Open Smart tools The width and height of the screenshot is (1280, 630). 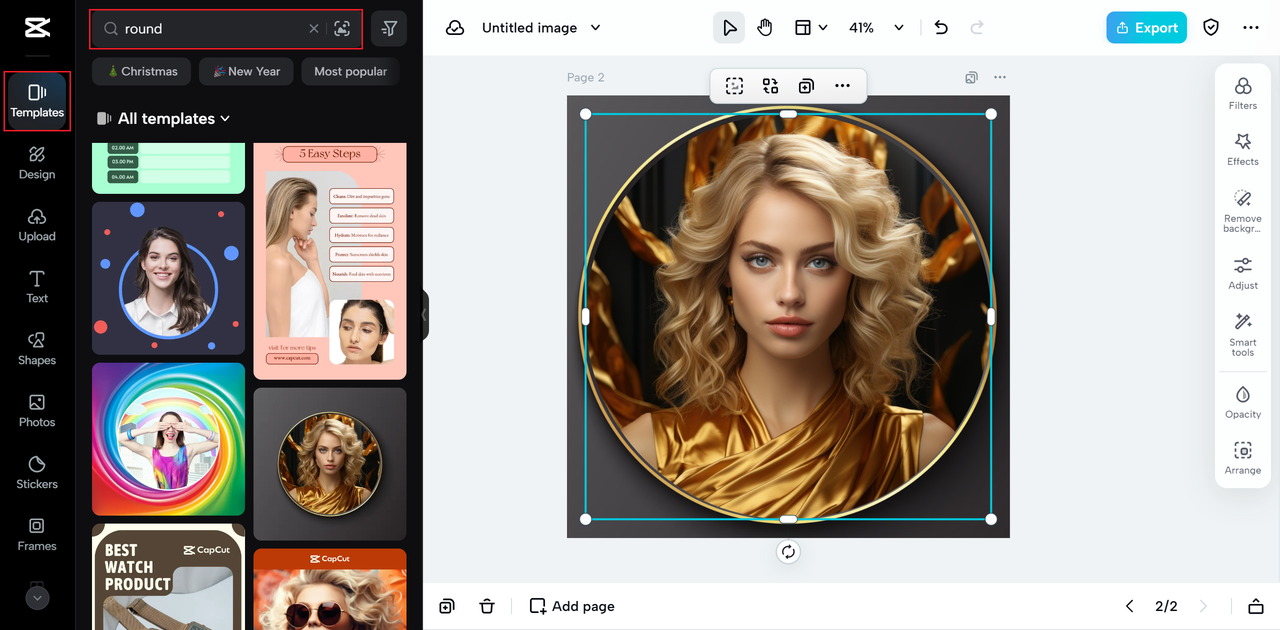coord(1243,335)
